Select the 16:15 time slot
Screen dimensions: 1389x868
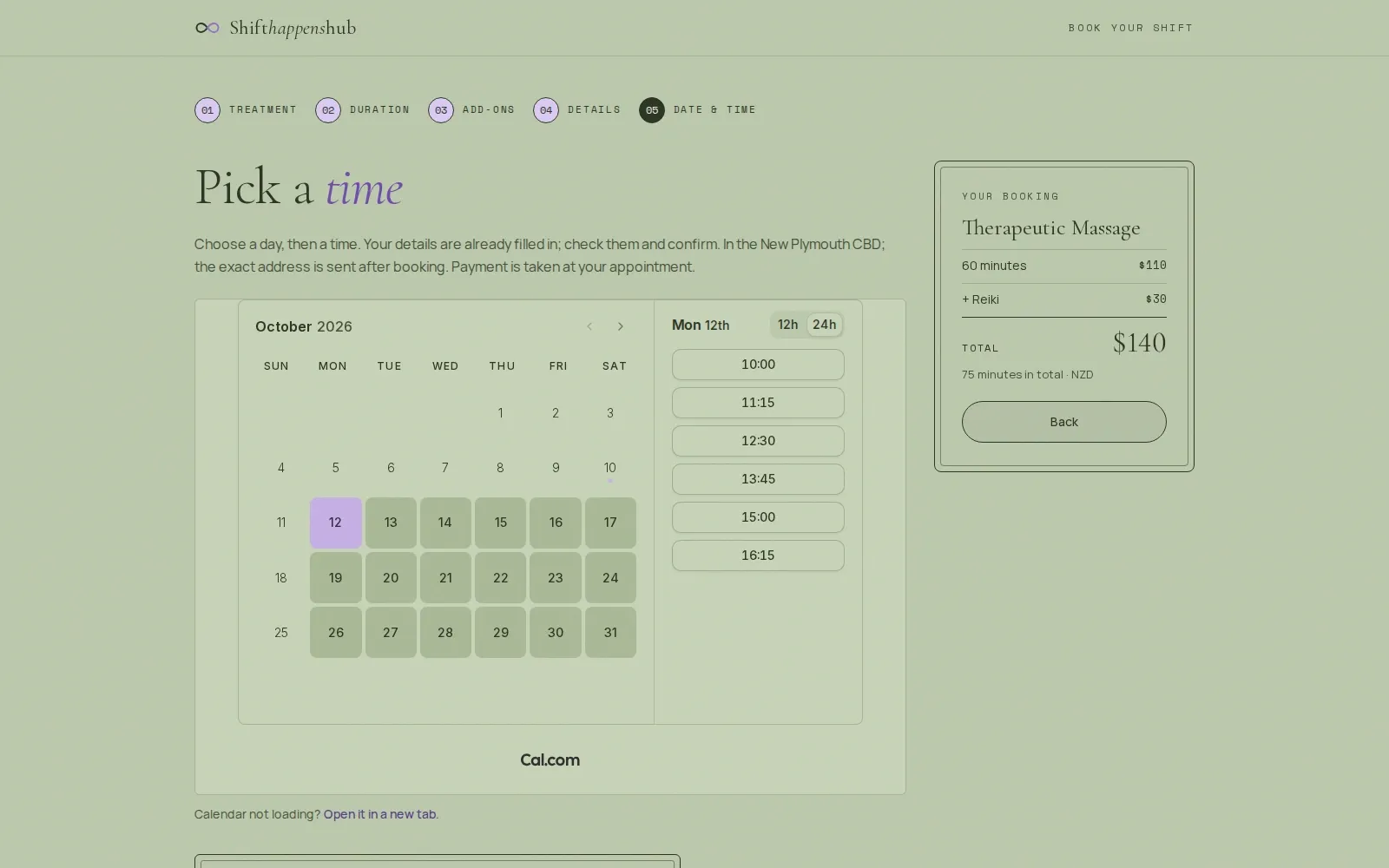tap(758, 556)
